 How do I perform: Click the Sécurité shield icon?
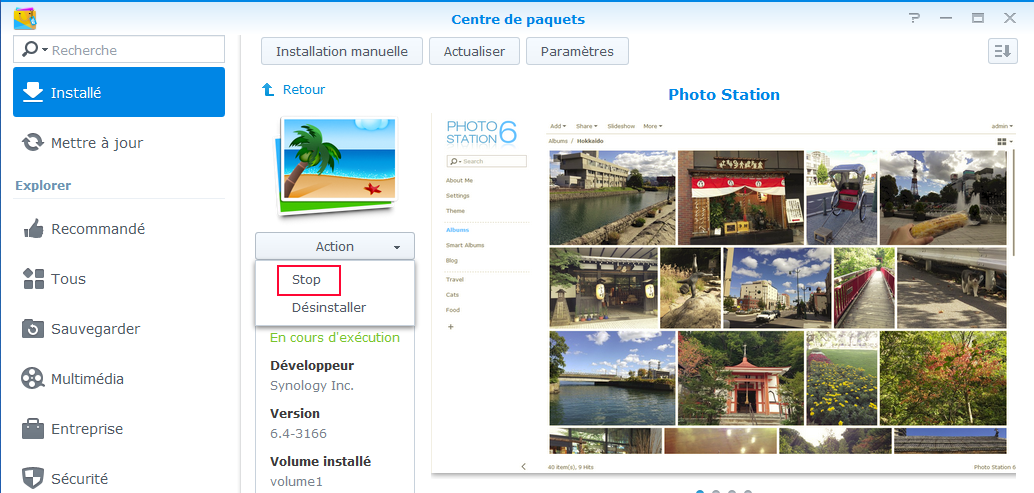[33, 479]
